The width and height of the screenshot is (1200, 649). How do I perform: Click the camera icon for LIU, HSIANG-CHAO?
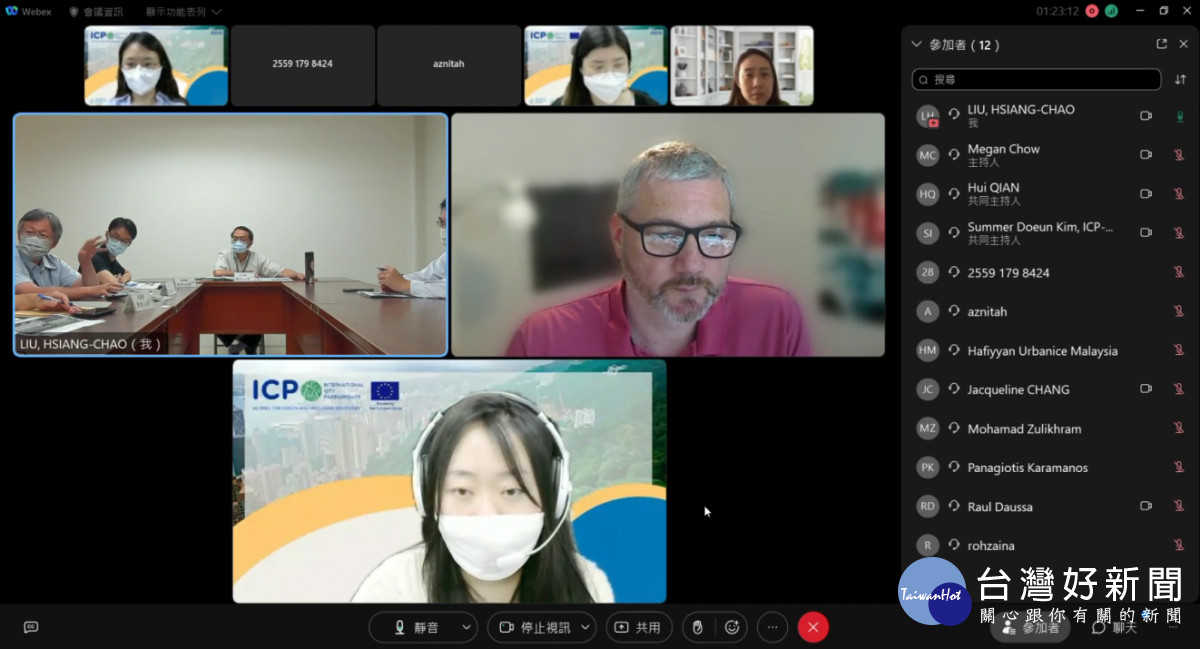[1146, 116]
